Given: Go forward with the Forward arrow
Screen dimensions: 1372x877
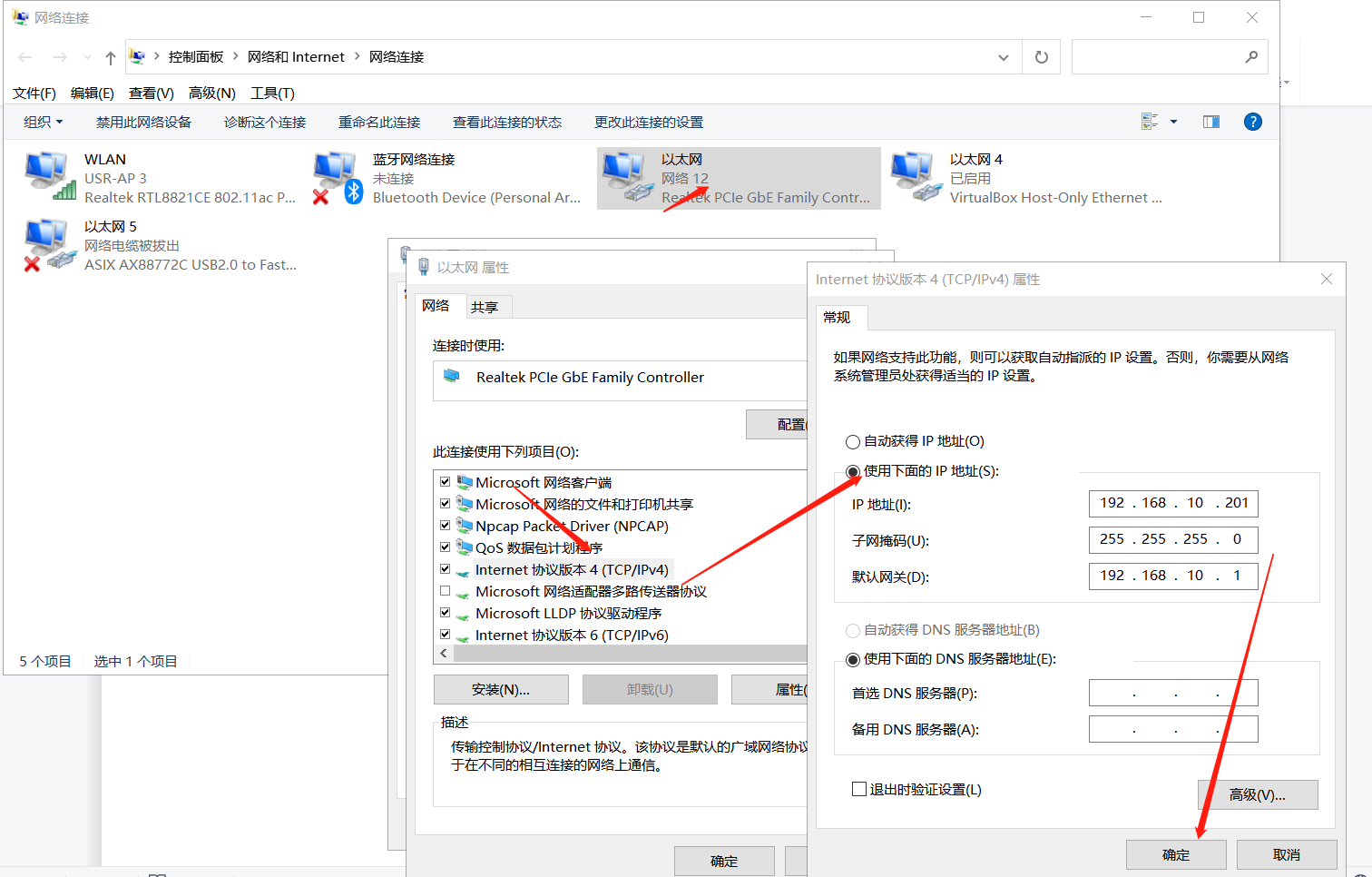Looking at the screenshot, I should (x=60, y=57).
